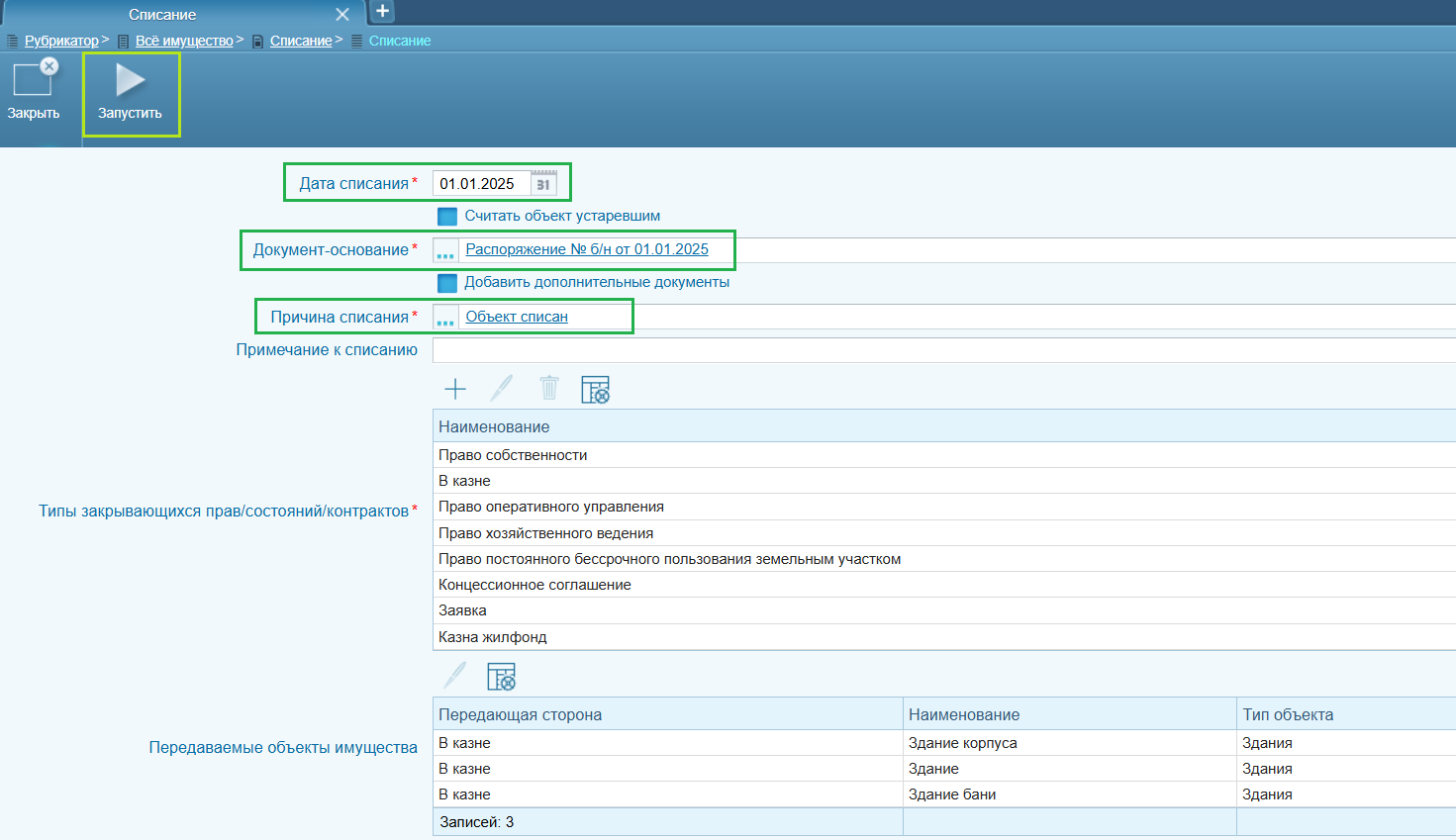The width and height of the screenshot is (1456, 840).
Task: Select row Казна жилфонд
Action: 944,637
